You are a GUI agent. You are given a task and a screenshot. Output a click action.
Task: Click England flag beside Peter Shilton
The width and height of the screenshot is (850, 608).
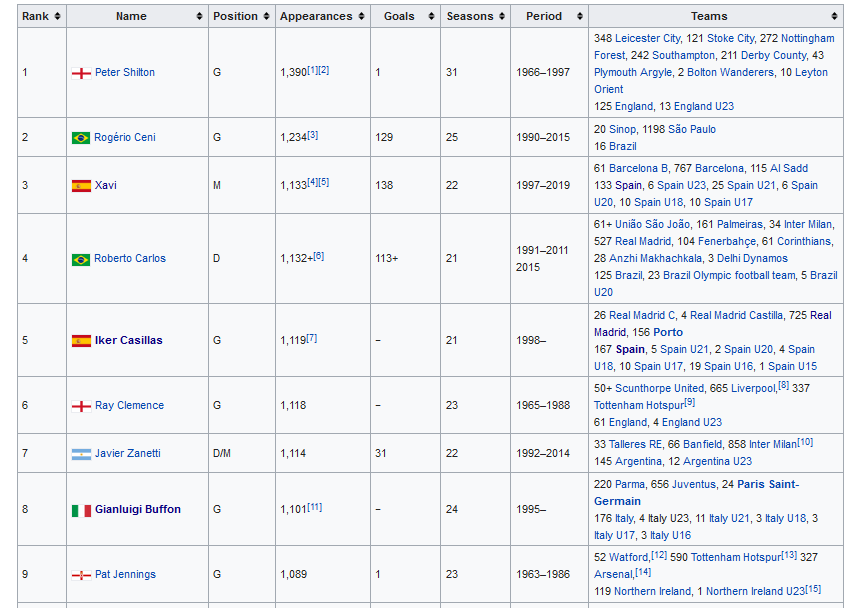coord(81,73)
